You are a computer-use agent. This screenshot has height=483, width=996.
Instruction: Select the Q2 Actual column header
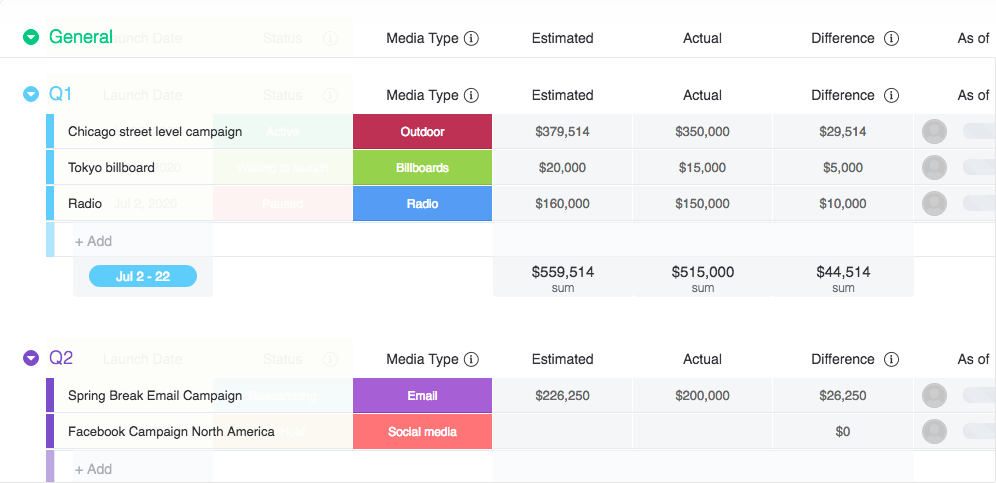[702, 359]
